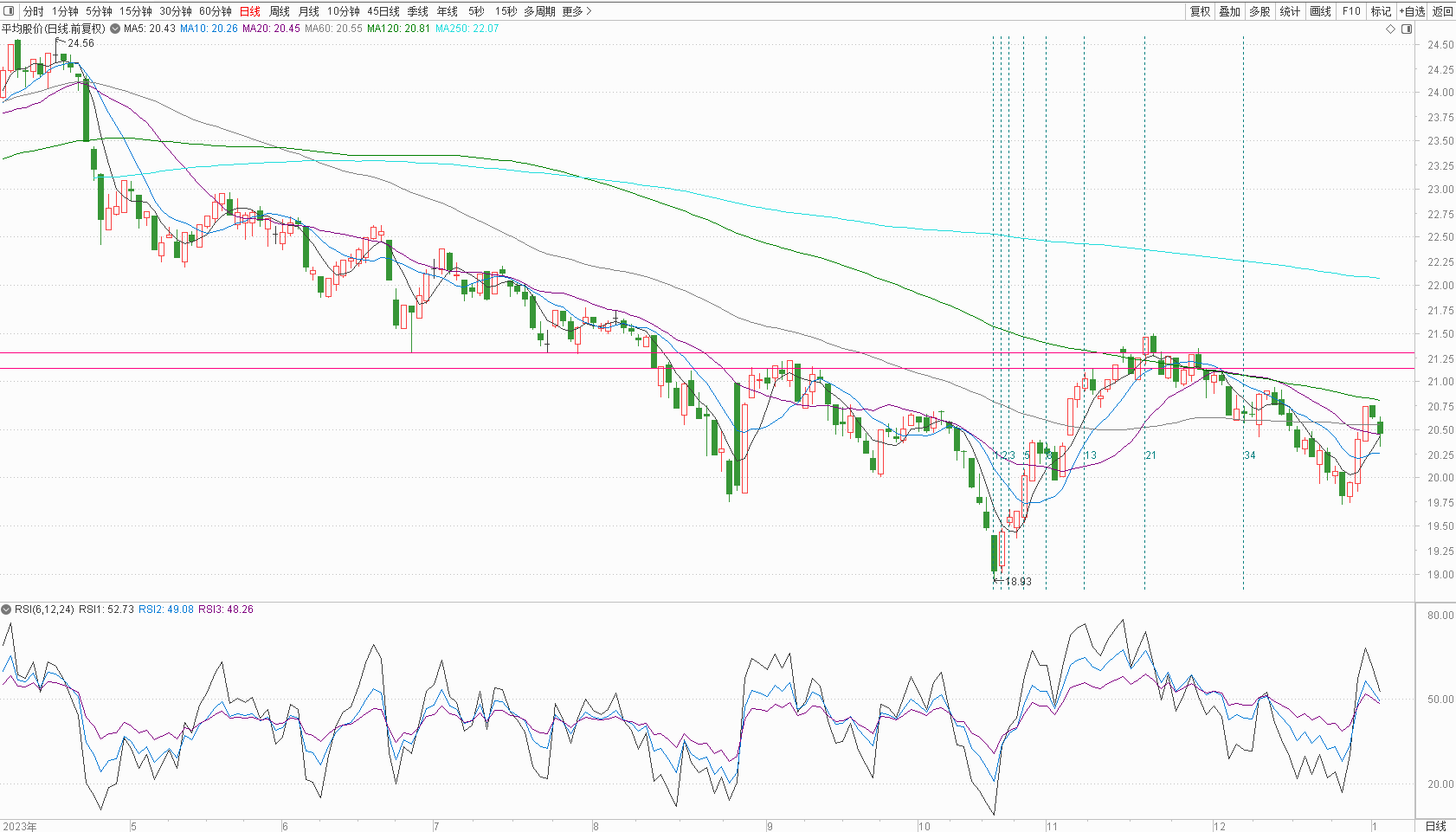Toggle the left sidebar panel icon
Screen dimensions: 1456x832
point(10,11)
